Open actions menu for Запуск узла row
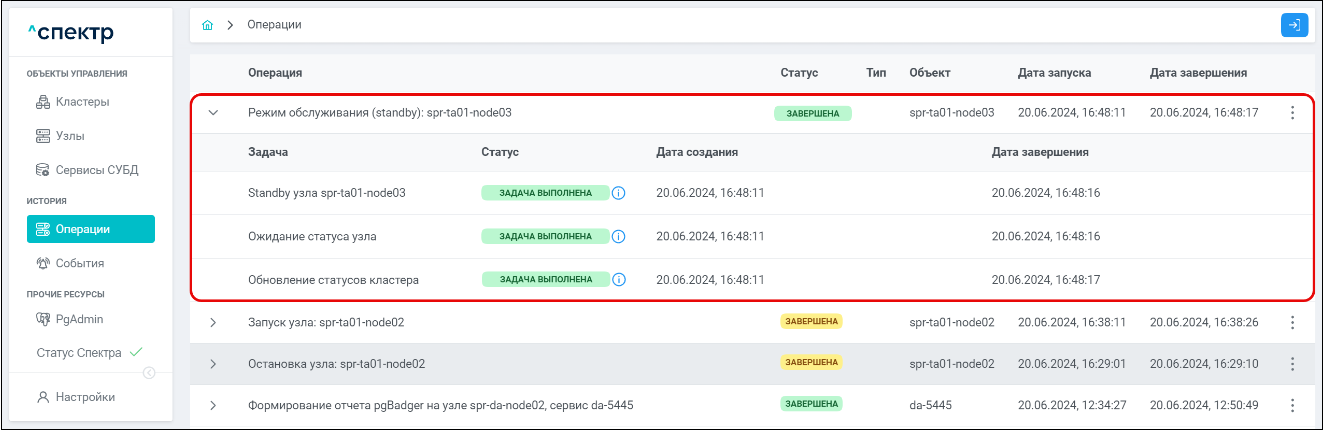The image size is (1324, 431). pyautogui.click(x=1292, y=322)
